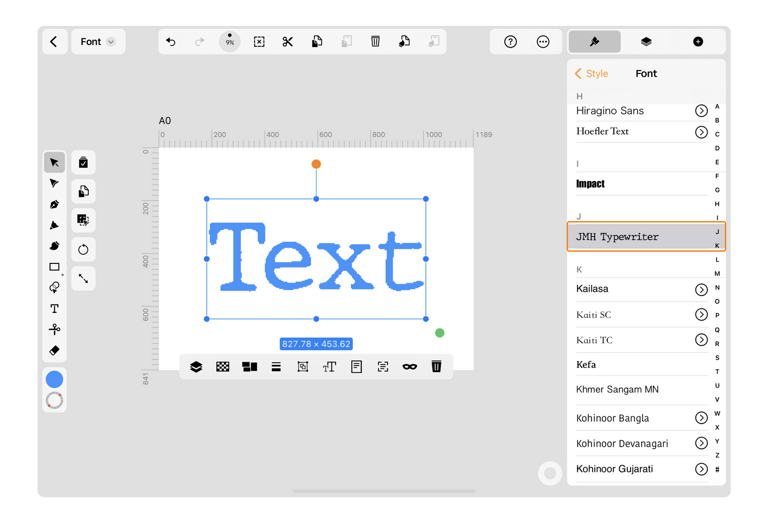Screen dimensions: 768x523
Task: Click the green handle near text box corner
Action: click(440, 333)
